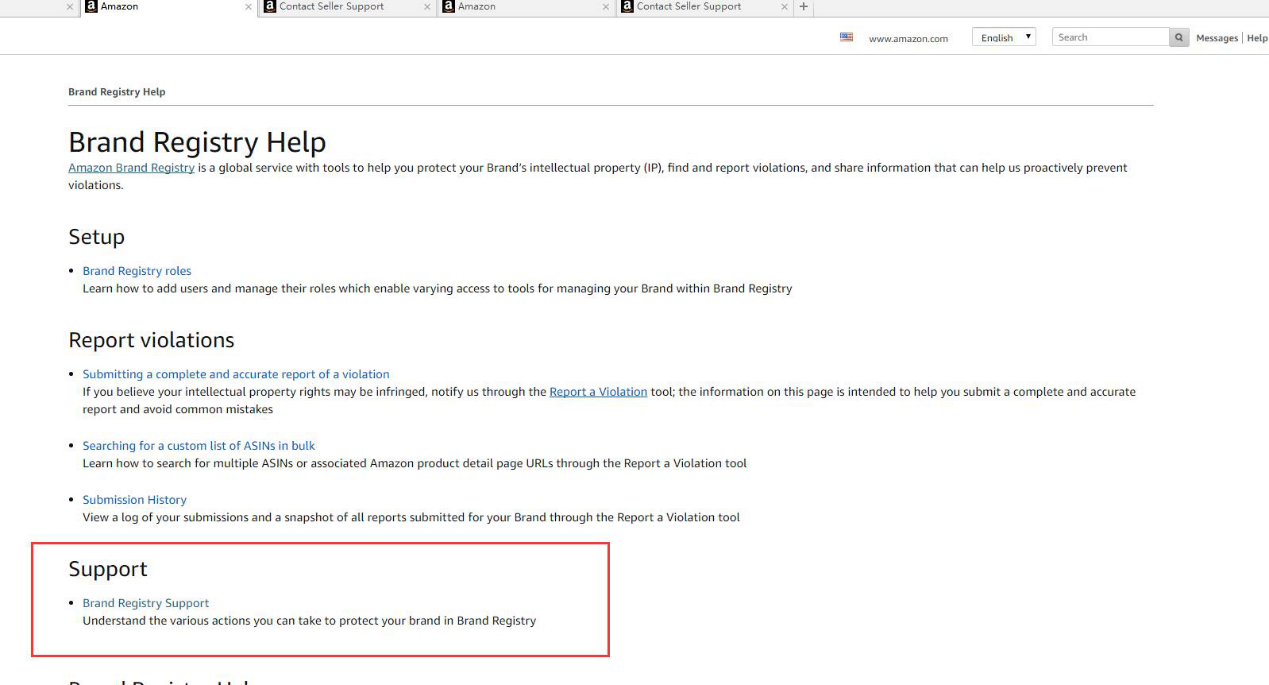Open the Brand Registry Support link
1269x685 pixels.
[146, 603]
